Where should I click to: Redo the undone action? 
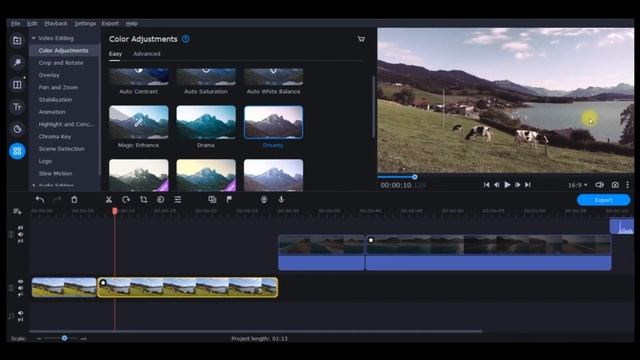[57, 200]
